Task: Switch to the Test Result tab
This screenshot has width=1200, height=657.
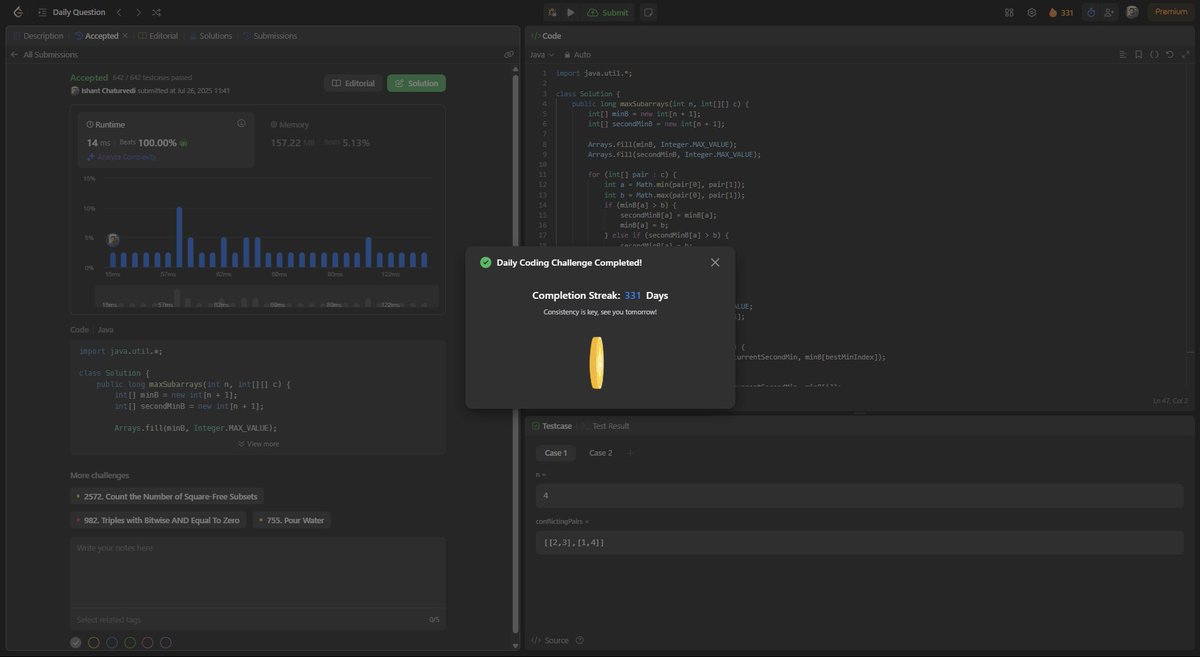Action: (606, 426)
